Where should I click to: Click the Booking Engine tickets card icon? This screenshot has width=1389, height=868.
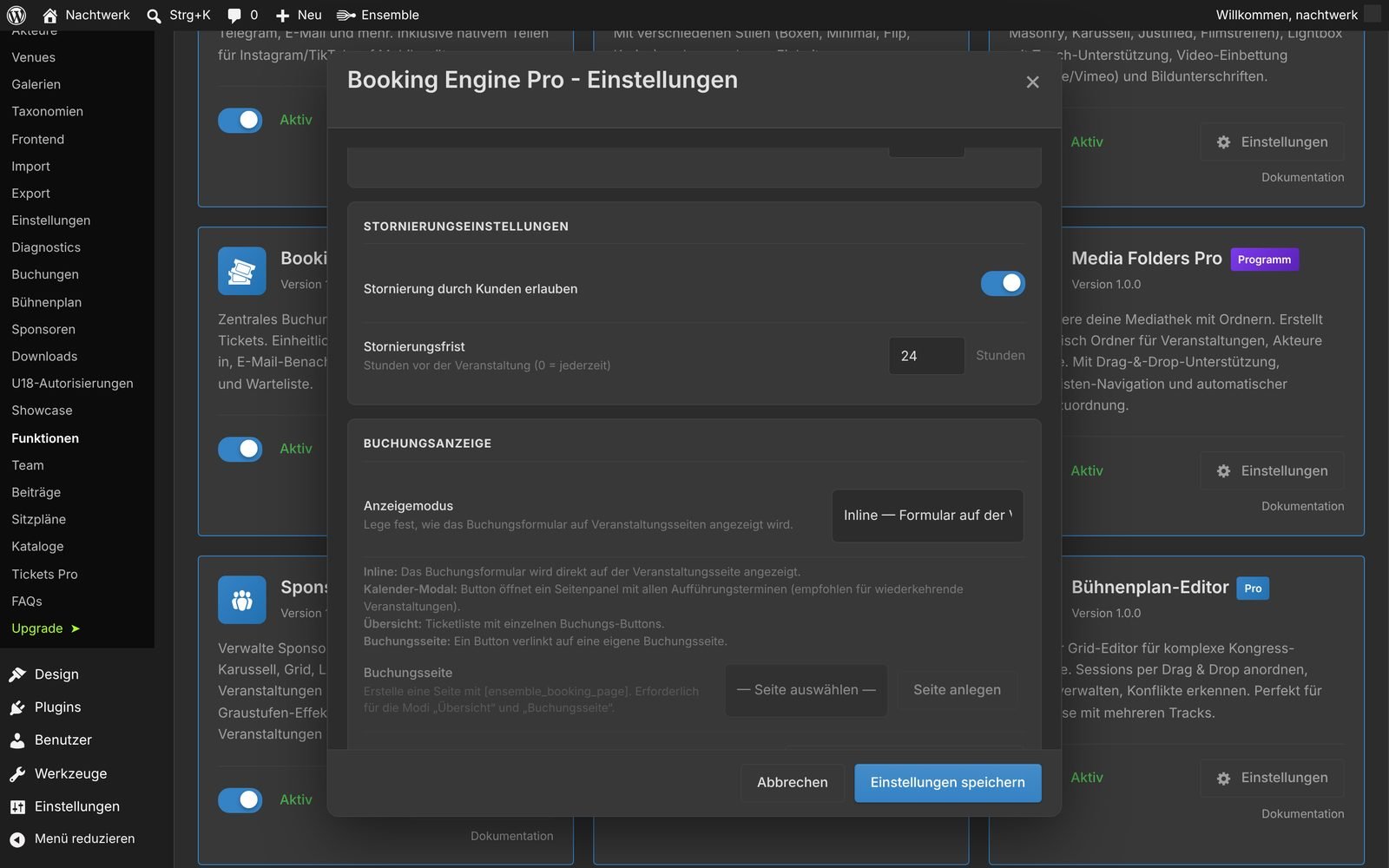(242, 271)
